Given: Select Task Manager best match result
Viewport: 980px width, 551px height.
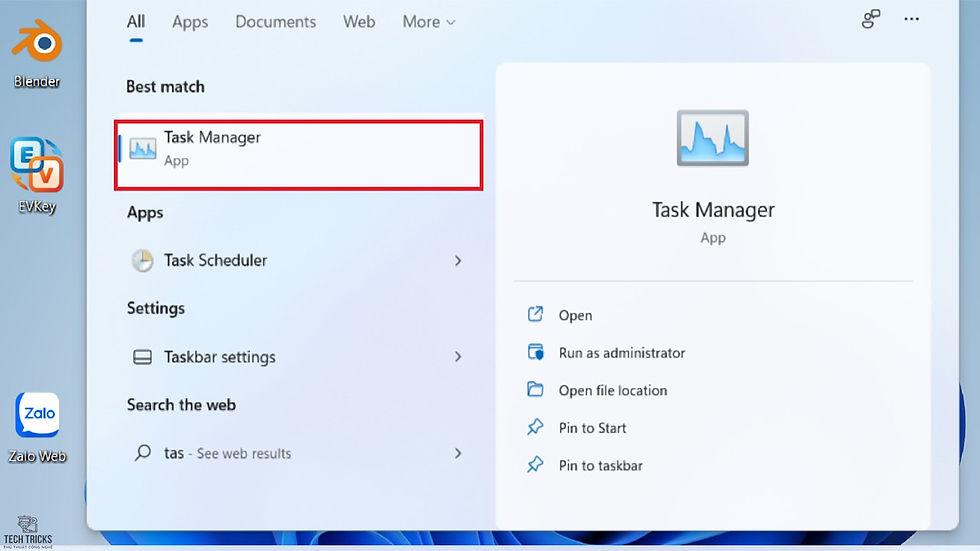Looking at the screenshot, I should click(299, 155).
